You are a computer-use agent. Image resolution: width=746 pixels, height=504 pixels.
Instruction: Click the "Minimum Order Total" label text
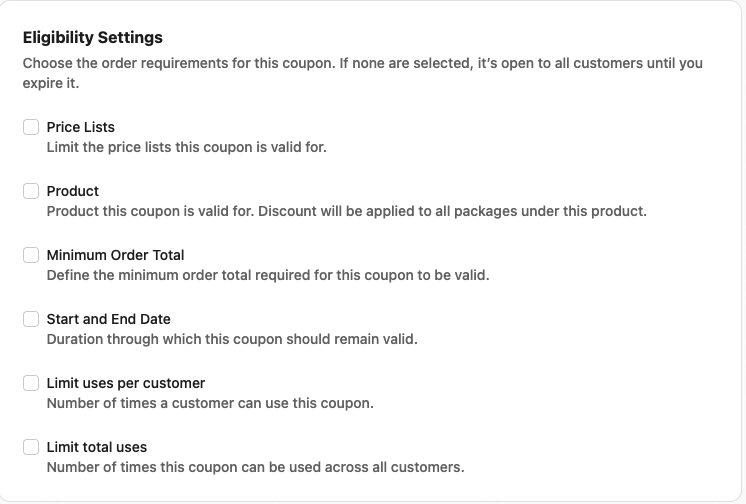click(116, 255)
